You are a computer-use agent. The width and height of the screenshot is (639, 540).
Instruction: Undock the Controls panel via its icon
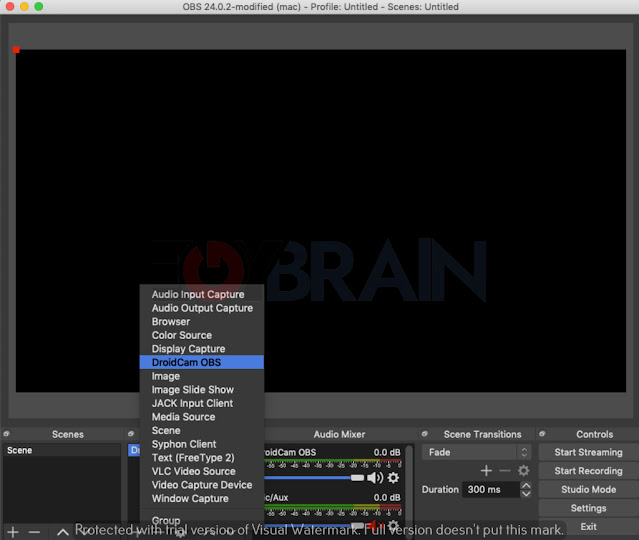click(x=542, y=434)
